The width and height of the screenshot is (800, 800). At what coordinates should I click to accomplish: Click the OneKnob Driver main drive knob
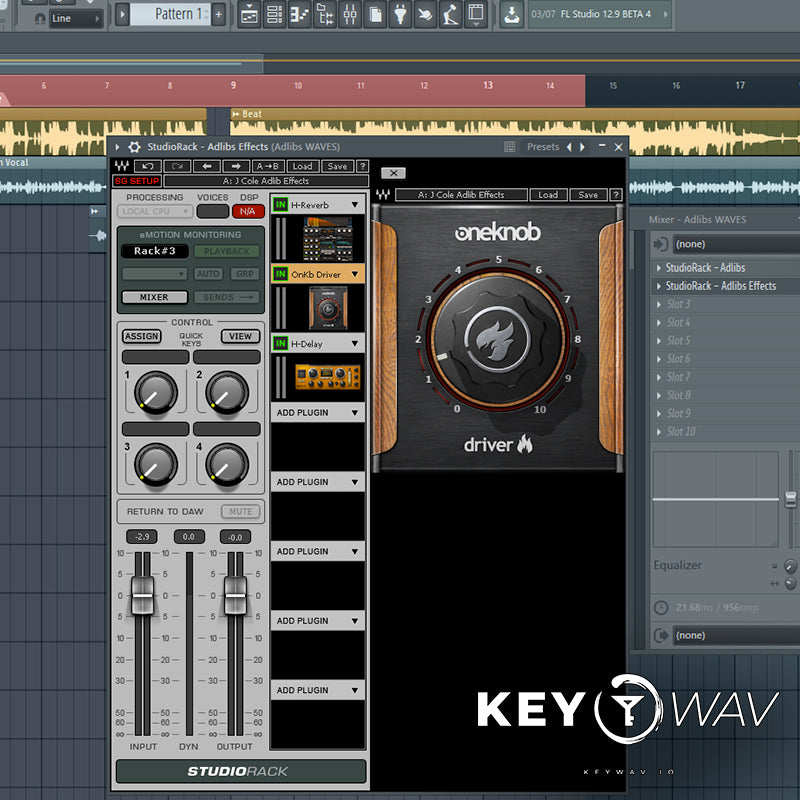pos(497,339)
